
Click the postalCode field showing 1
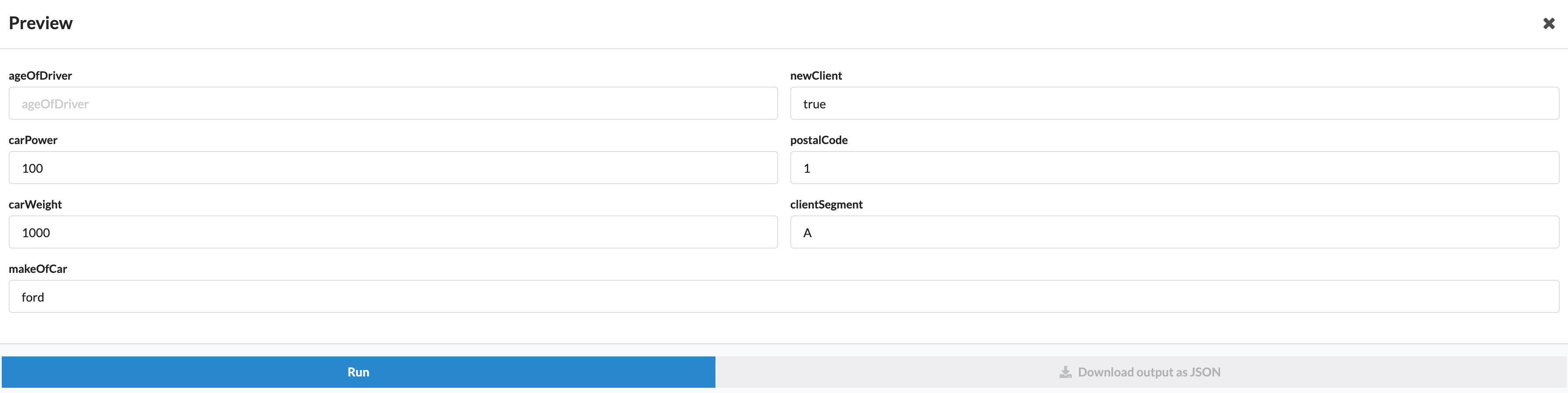tap(1175, 168)
